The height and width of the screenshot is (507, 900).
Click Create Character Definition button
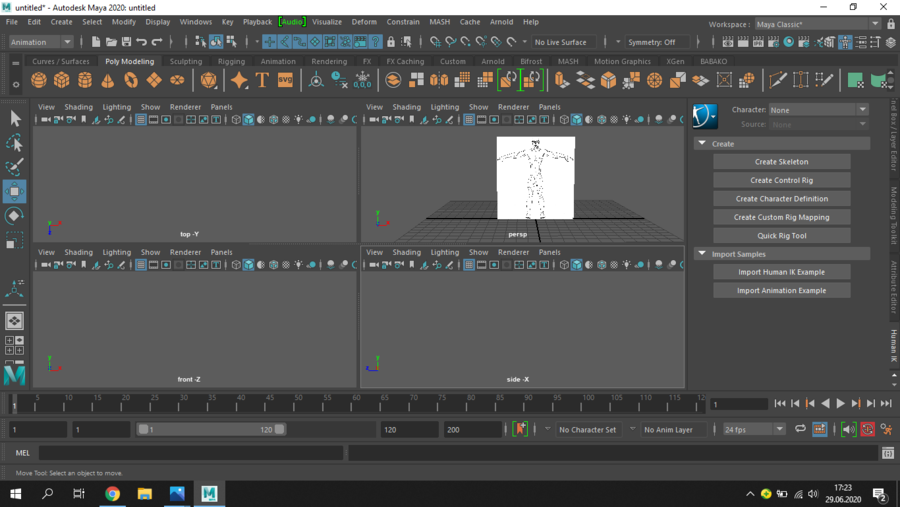point(781,199)
